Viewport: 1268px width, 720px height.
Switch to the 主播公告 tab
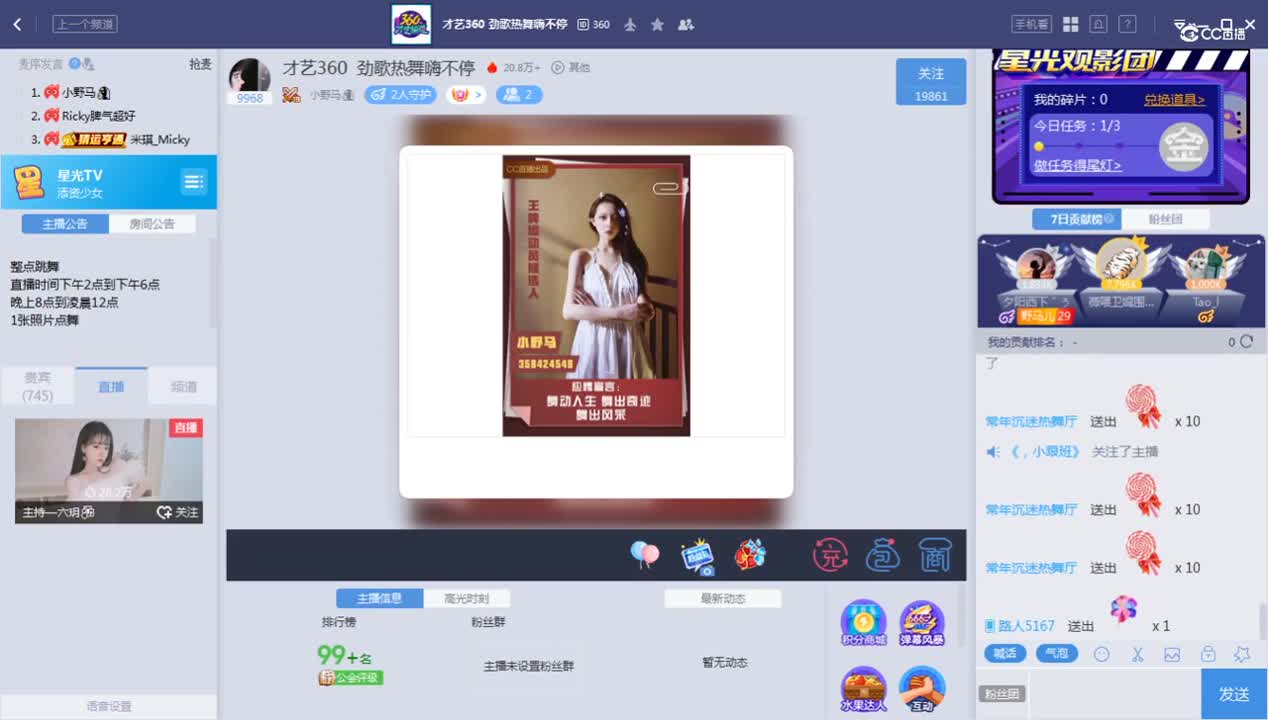[65, 224]
